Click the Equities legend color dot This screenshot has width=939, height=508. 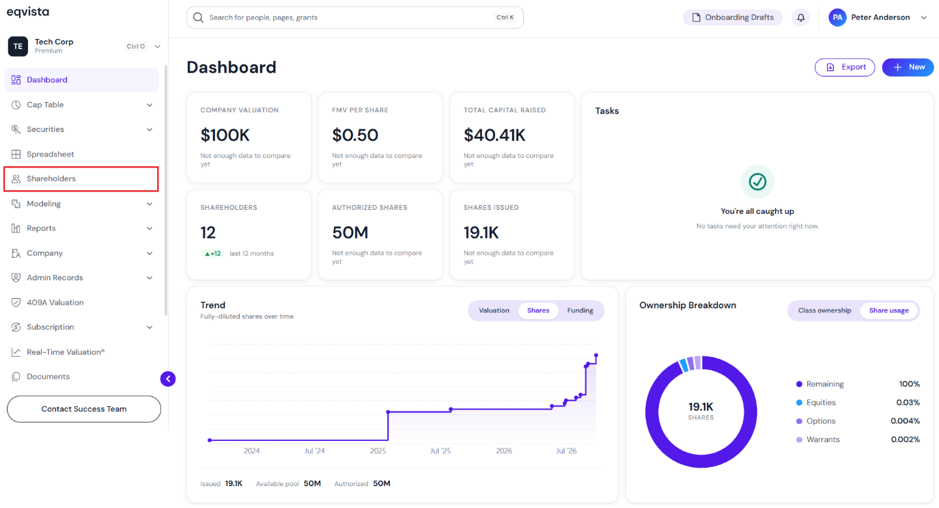point(799,403)
